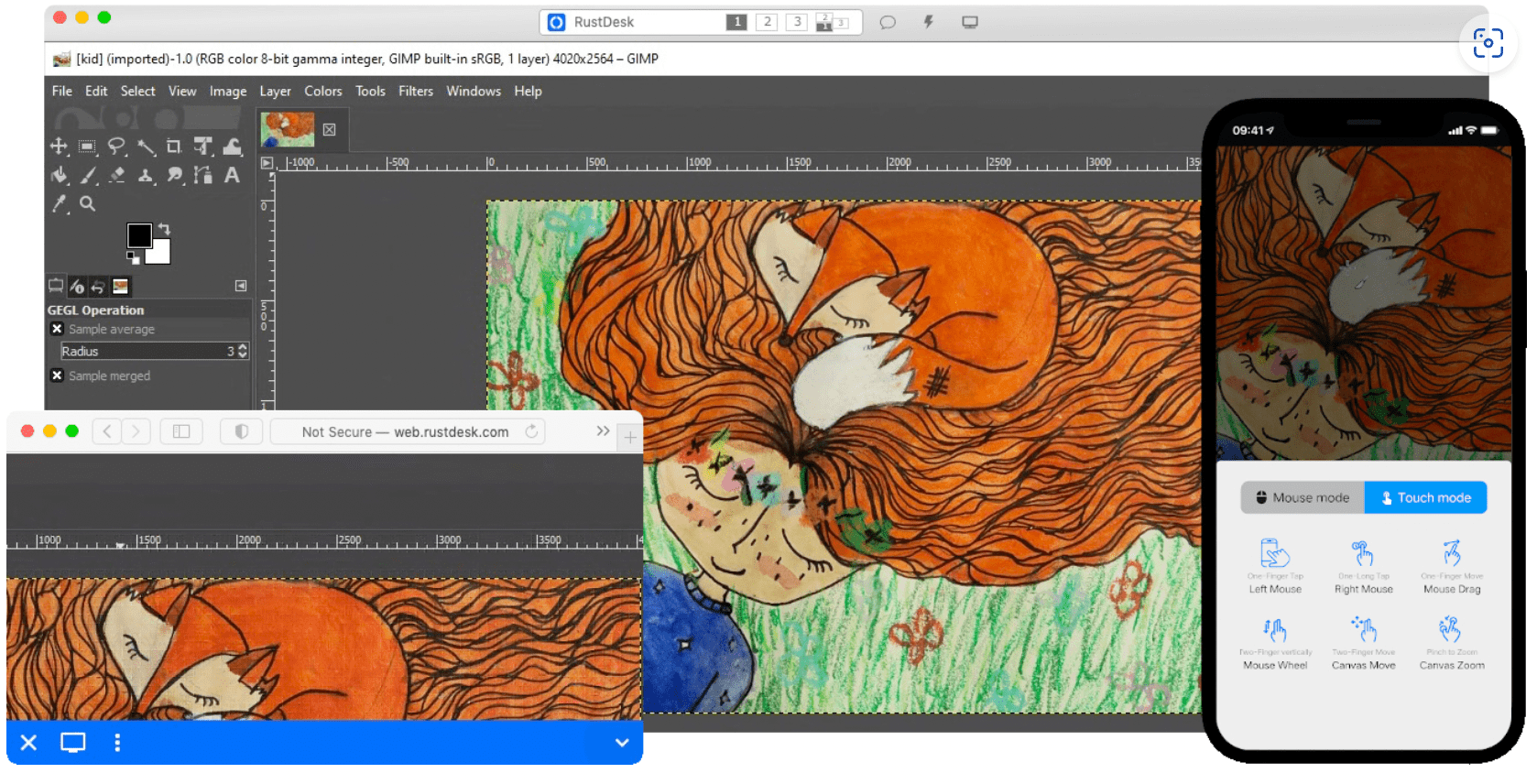Open the Undo History tab

pos(98,287)
